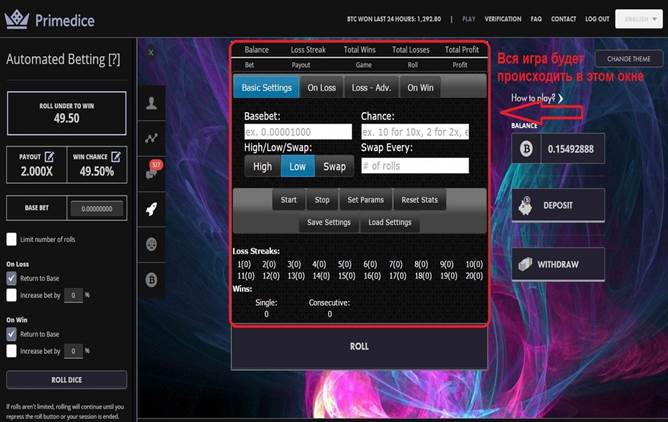Viewport: 668px width, 422px height.
Task: Open the FAQ page
Action: [x=536, y=19]
